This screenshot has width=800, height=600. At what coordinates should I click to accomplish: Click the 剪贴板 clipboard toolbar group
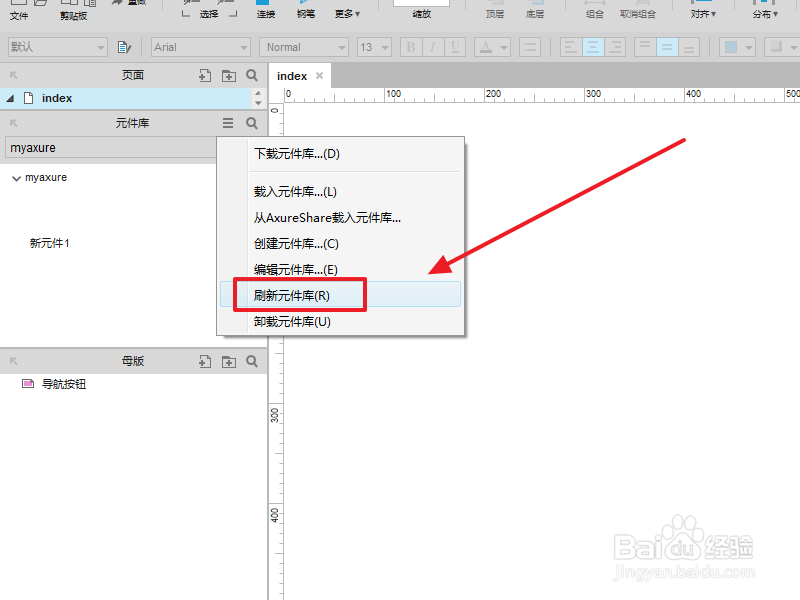(73, 11)
